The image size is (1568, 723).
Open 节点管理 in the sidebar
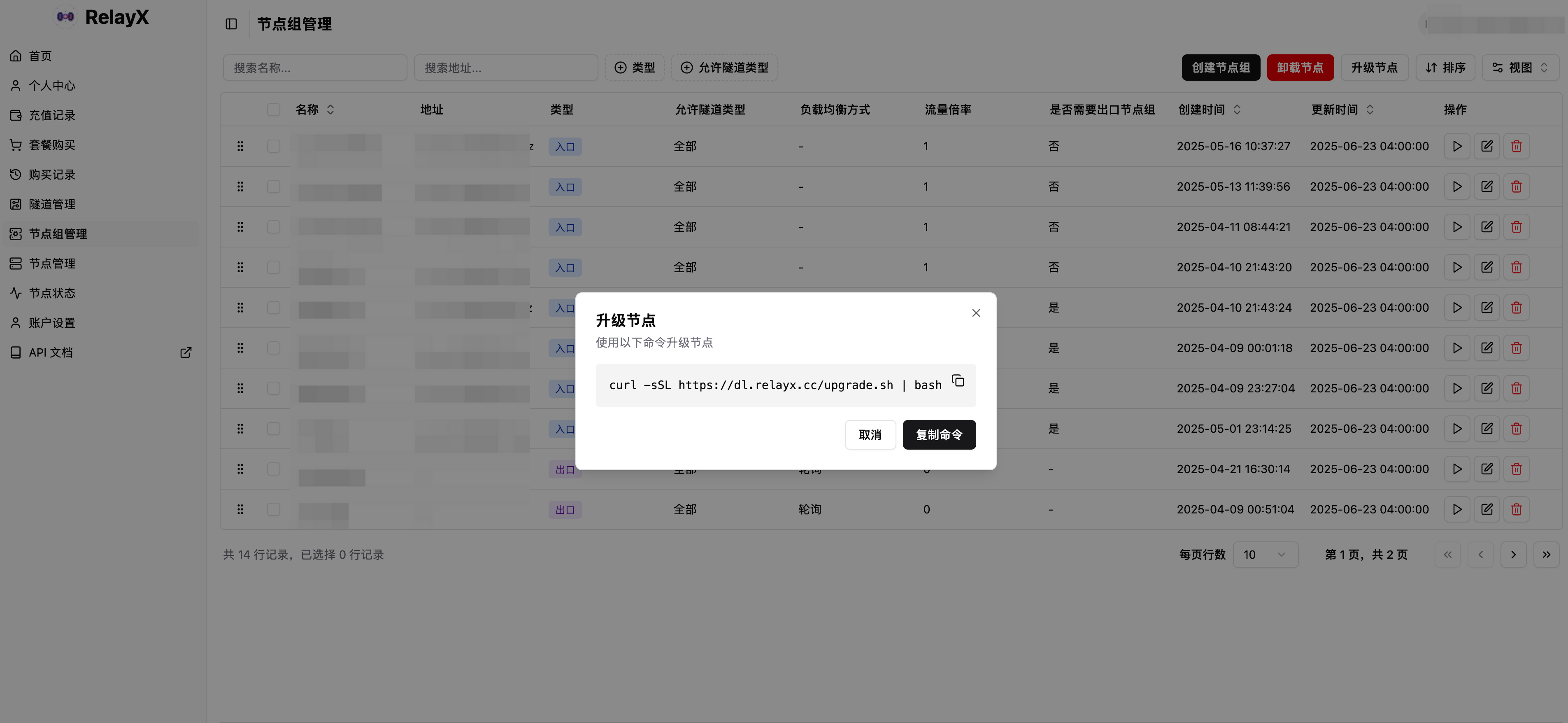point(52,264)
